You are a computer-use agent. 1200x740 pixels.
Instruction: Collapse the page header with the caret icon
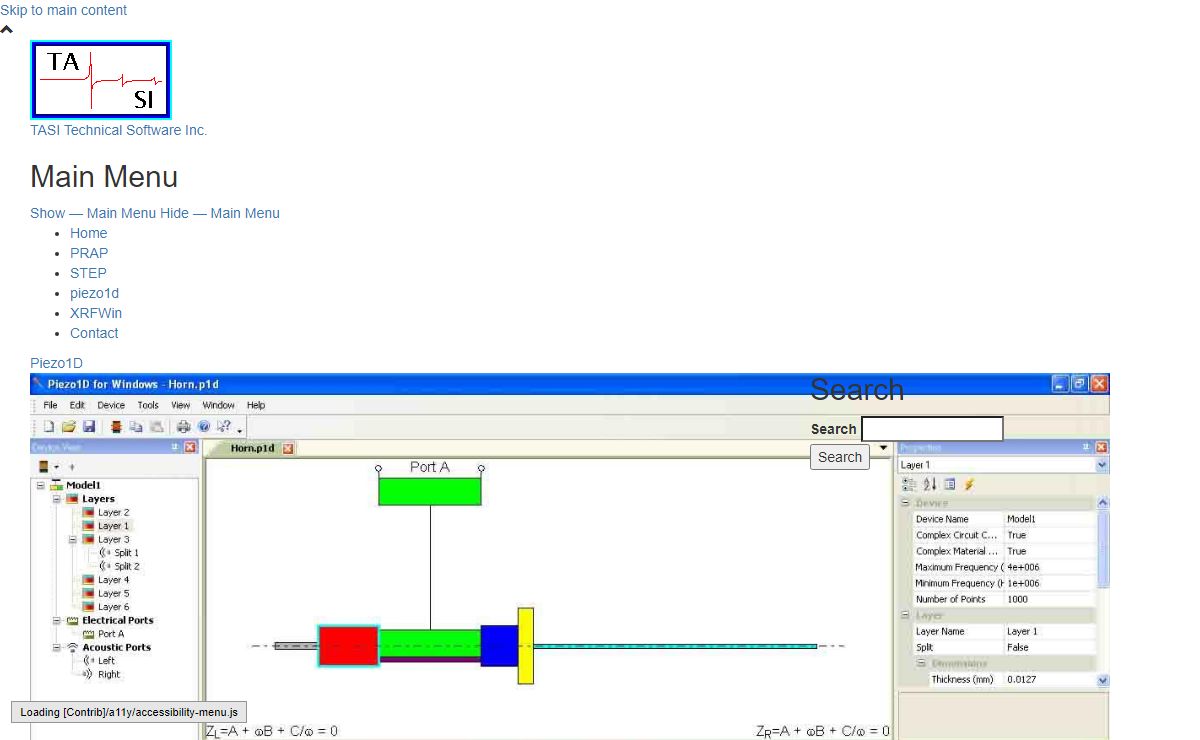coord(7,30)
